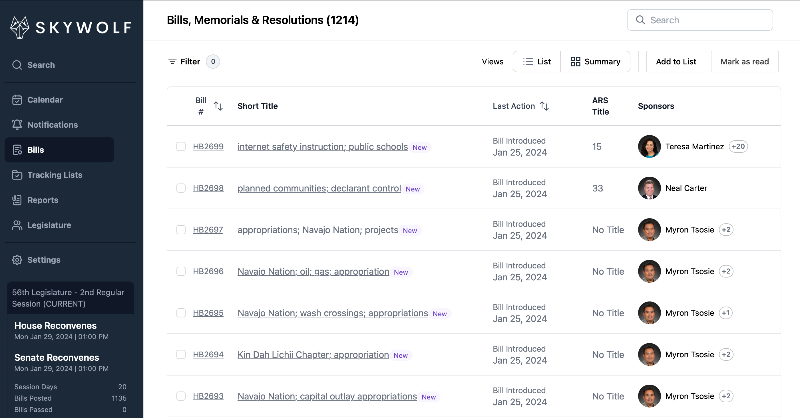Screen dimensions: 800x418
Task: Click the Legislature people icon
Action: (17, 225)
